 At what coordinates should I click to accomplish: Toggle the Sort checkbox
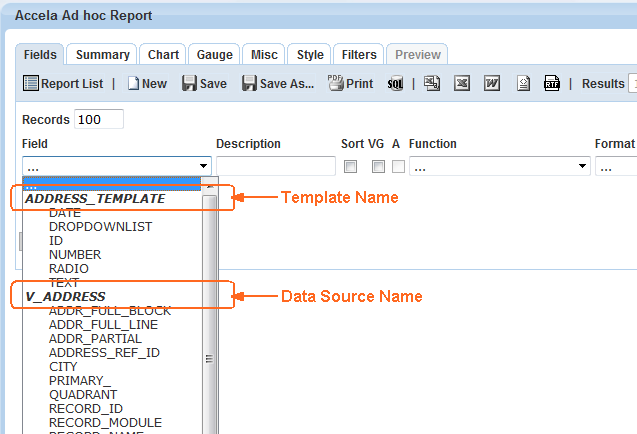click(351, 166)
